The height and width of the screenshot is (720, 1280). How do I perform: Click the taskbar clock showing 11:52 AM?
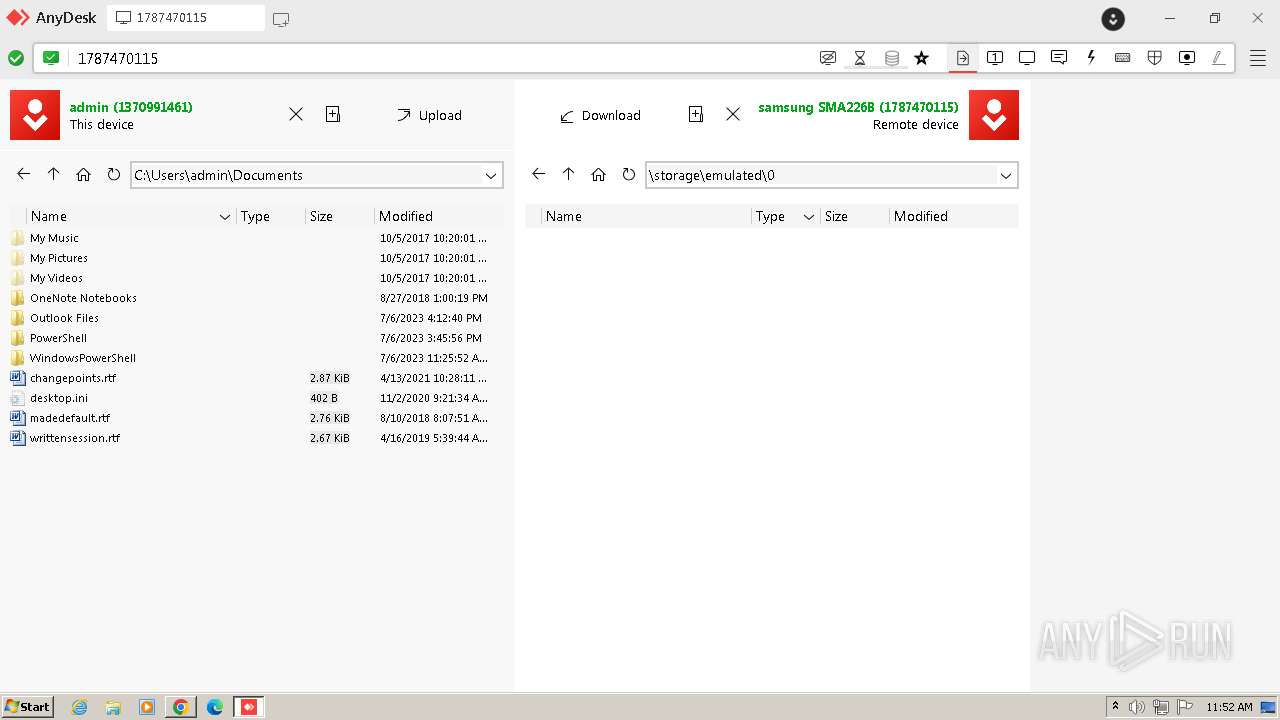(x=1229, y=707)
